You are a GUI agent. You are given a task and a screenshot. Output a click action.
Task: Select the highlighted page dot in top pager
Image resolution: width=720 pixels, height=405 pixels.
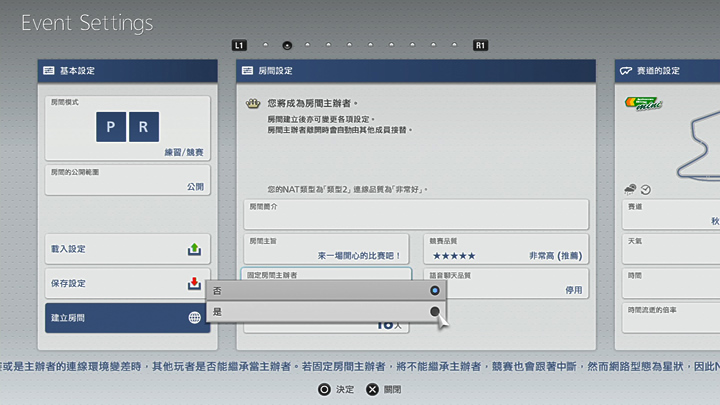pyautogui.click(x=287, y=45)
